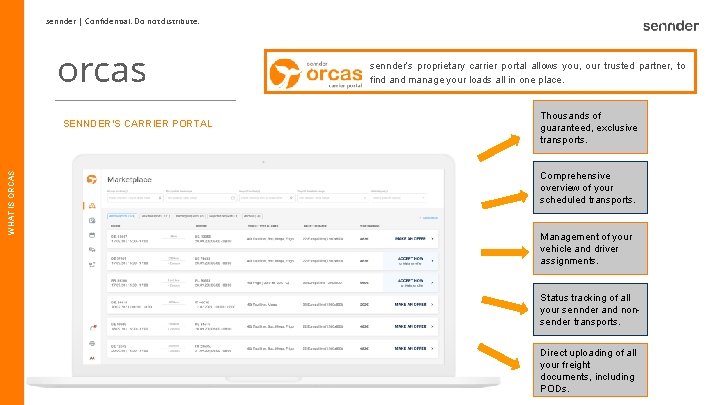Click the second filter date input field
Viewport: 720px width, 405px height.
point(201,198)
